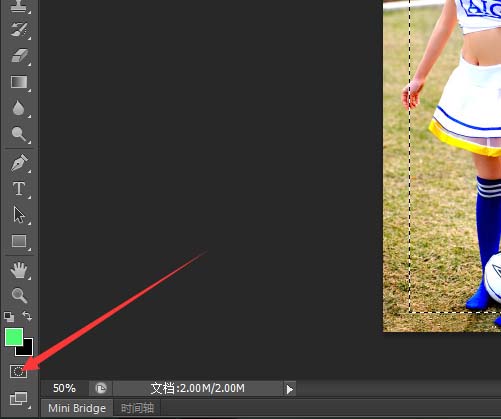Switch to the 时间轴 timeline tab

pyautogui.click(x=137, y=408)
